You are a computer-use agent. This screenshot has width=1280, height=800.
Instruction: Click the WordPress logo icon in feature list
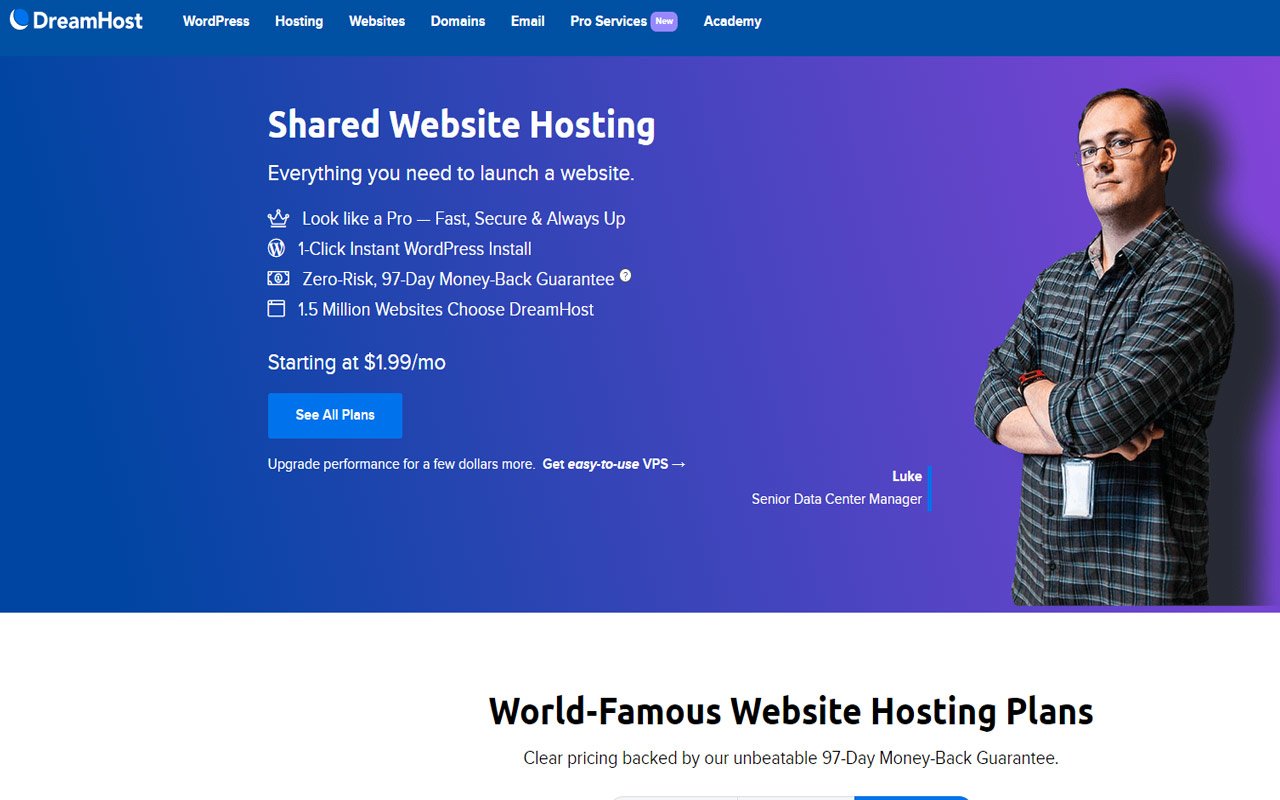pos(276,248)
